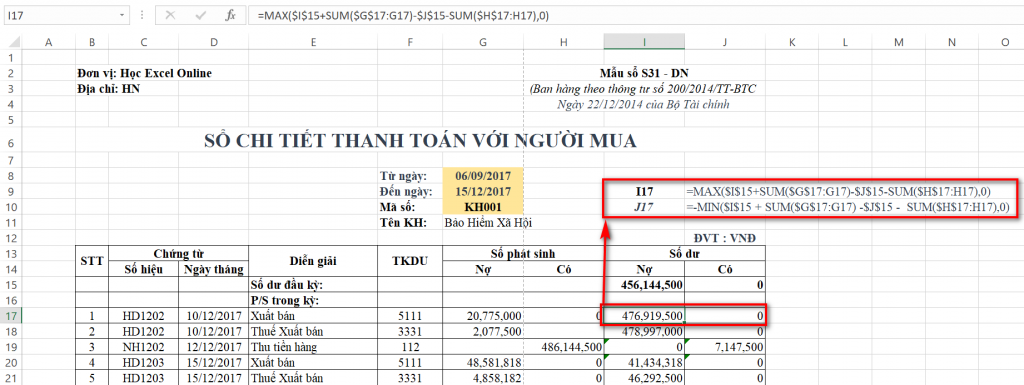Select credit balance 7,147,500
1024x385 pixels.
(725, 347)
